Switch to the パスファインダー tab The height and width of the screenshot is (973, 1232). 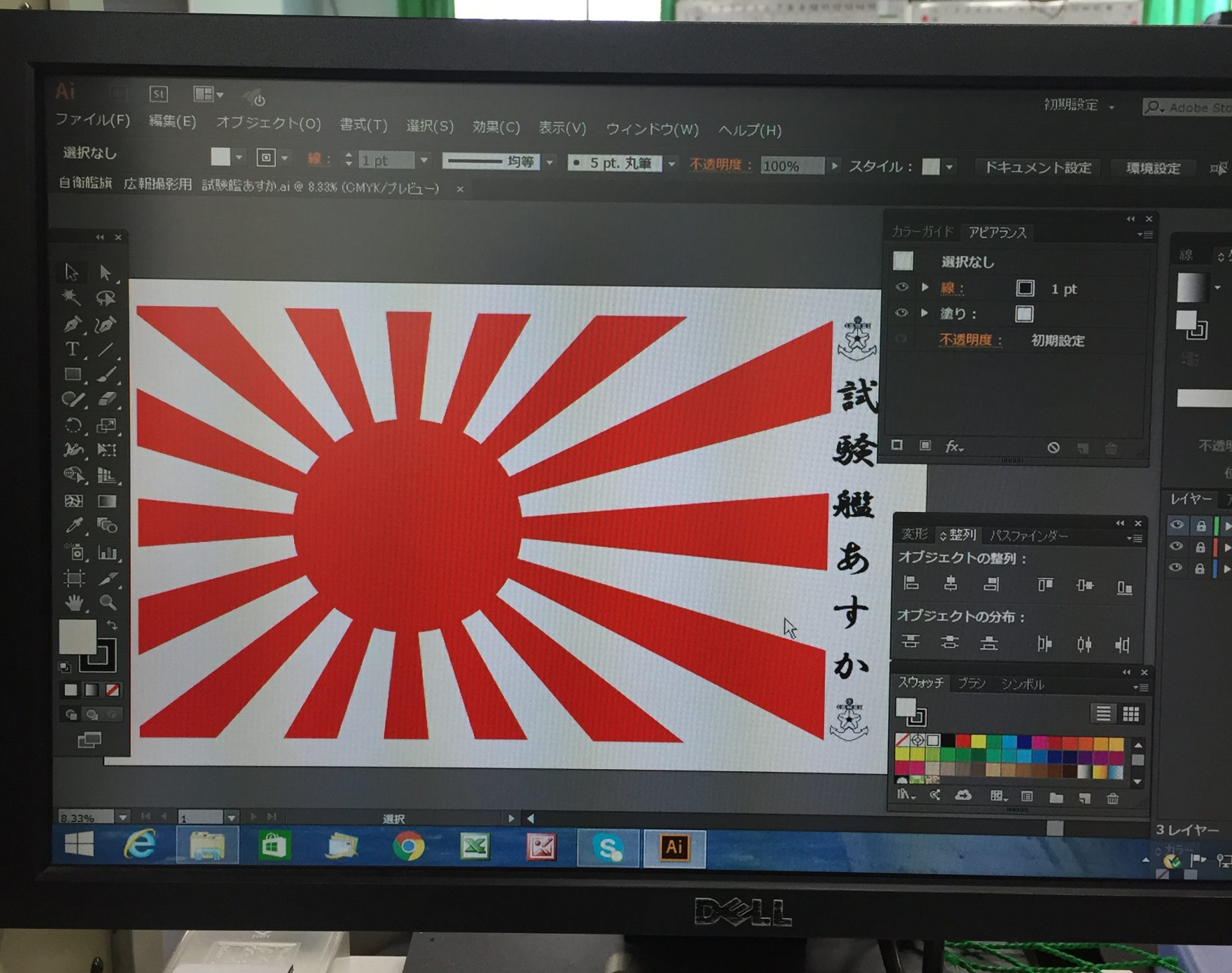coord(1029,536)
